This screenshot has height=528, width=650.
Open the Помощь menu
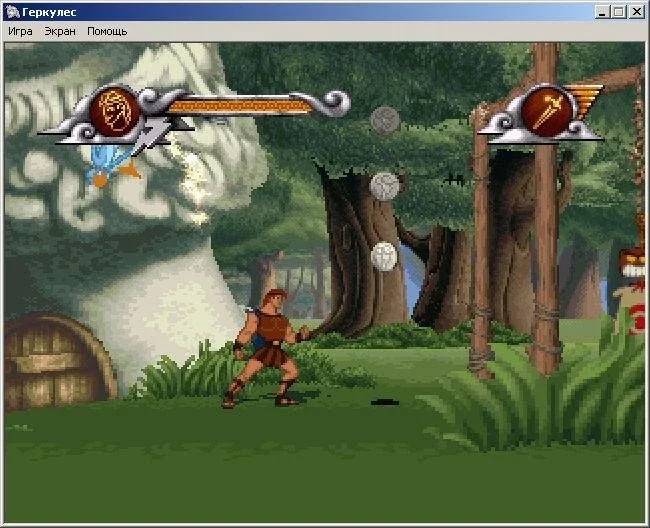coord(107,31)
